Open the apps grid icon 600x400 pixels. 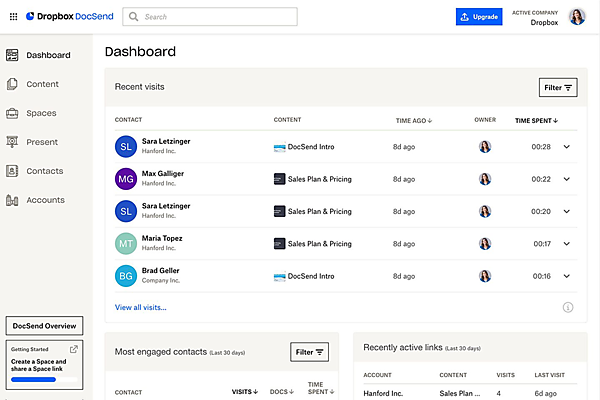(12, 16)
